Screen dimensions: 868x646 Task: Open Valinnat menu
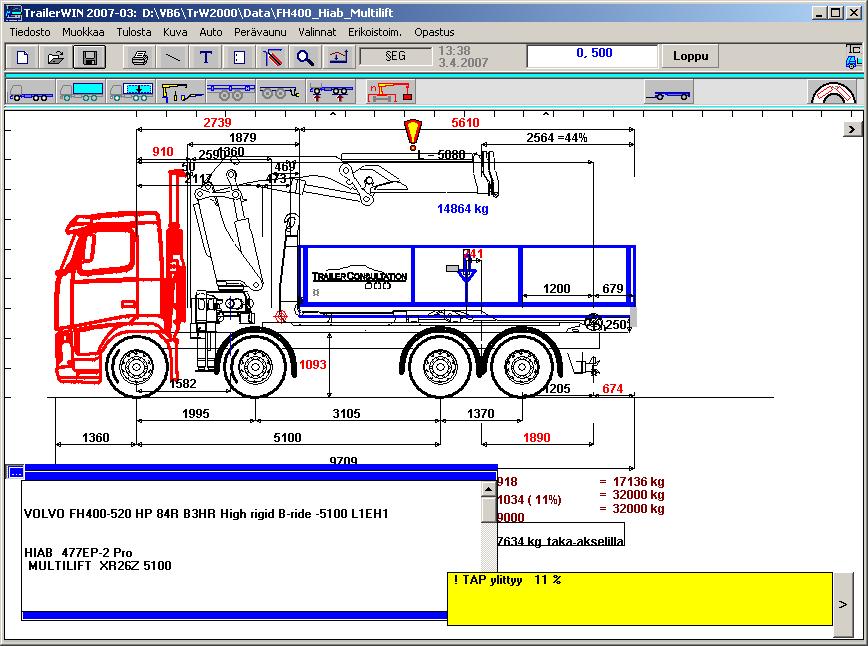click(317, 32)
